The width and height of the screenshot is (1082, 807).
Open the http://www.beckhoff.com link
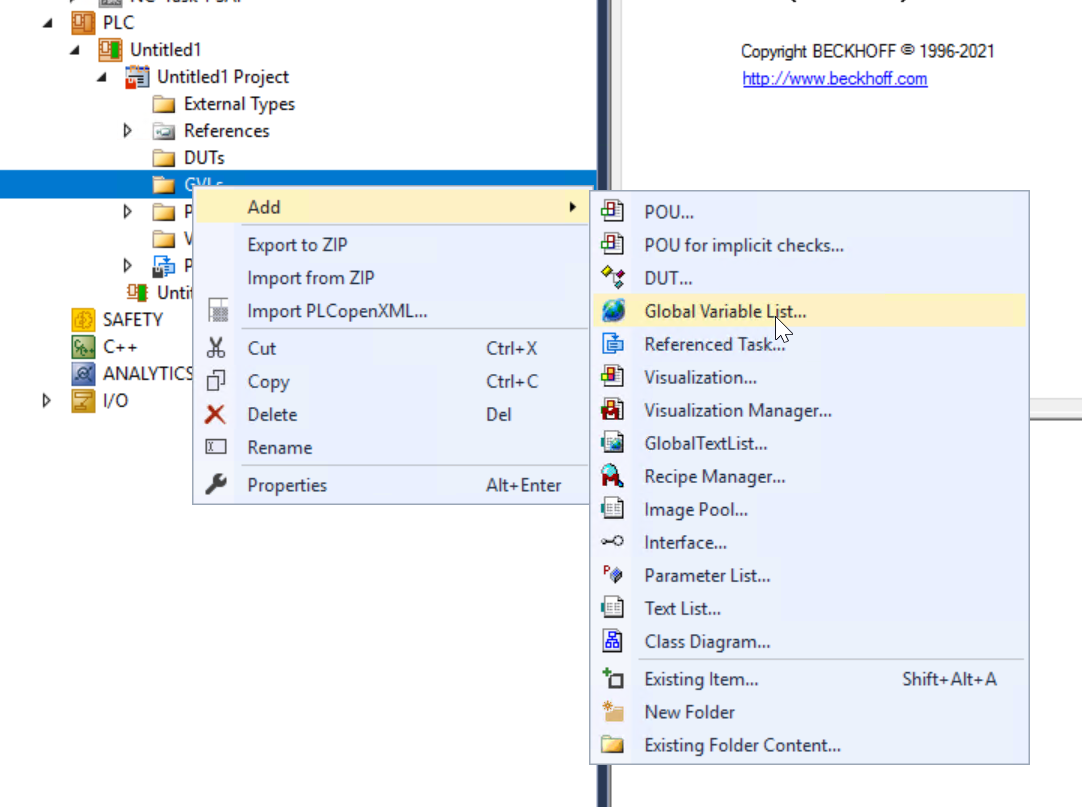click(835, 79)
